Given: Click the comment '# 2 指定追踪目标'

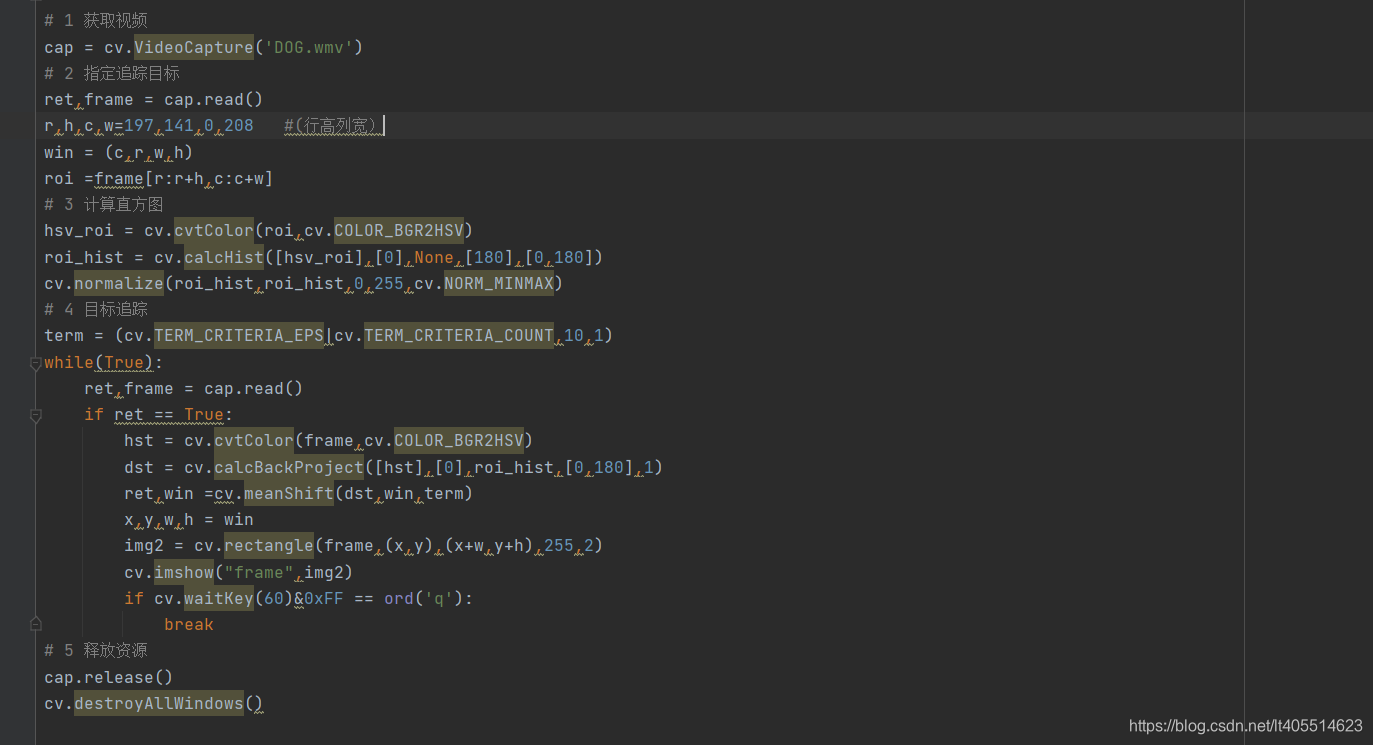Looking at the screenshot, I should click(x=112, y=73).
